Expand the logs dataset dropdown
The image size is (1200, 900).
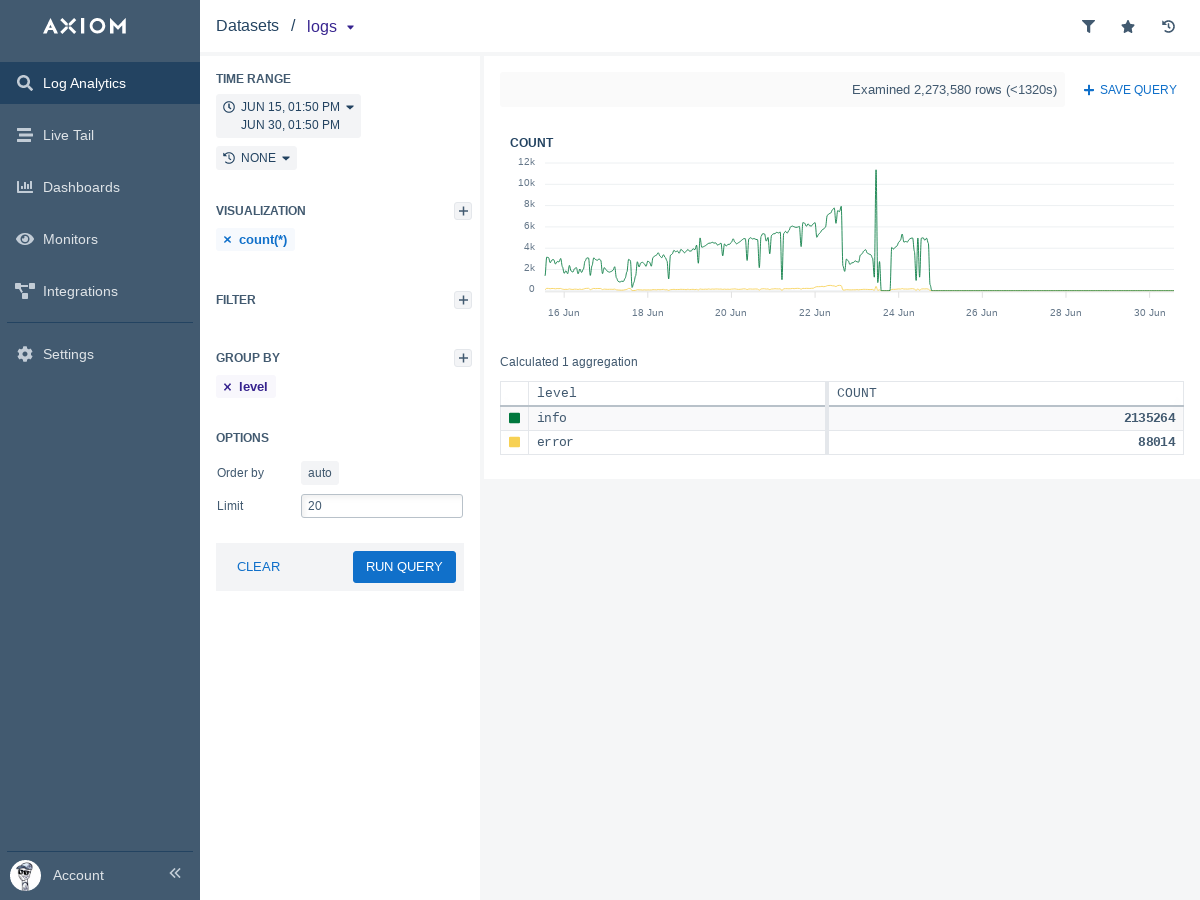pyautogui.click(x=331, y=27)
